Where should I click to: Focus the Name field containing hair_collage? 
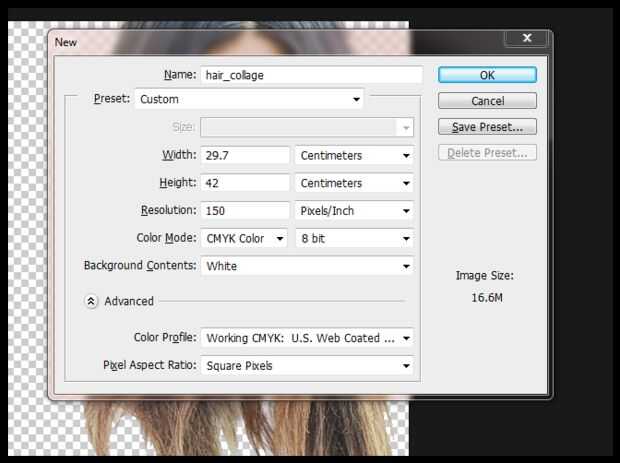tap(312, 75)
